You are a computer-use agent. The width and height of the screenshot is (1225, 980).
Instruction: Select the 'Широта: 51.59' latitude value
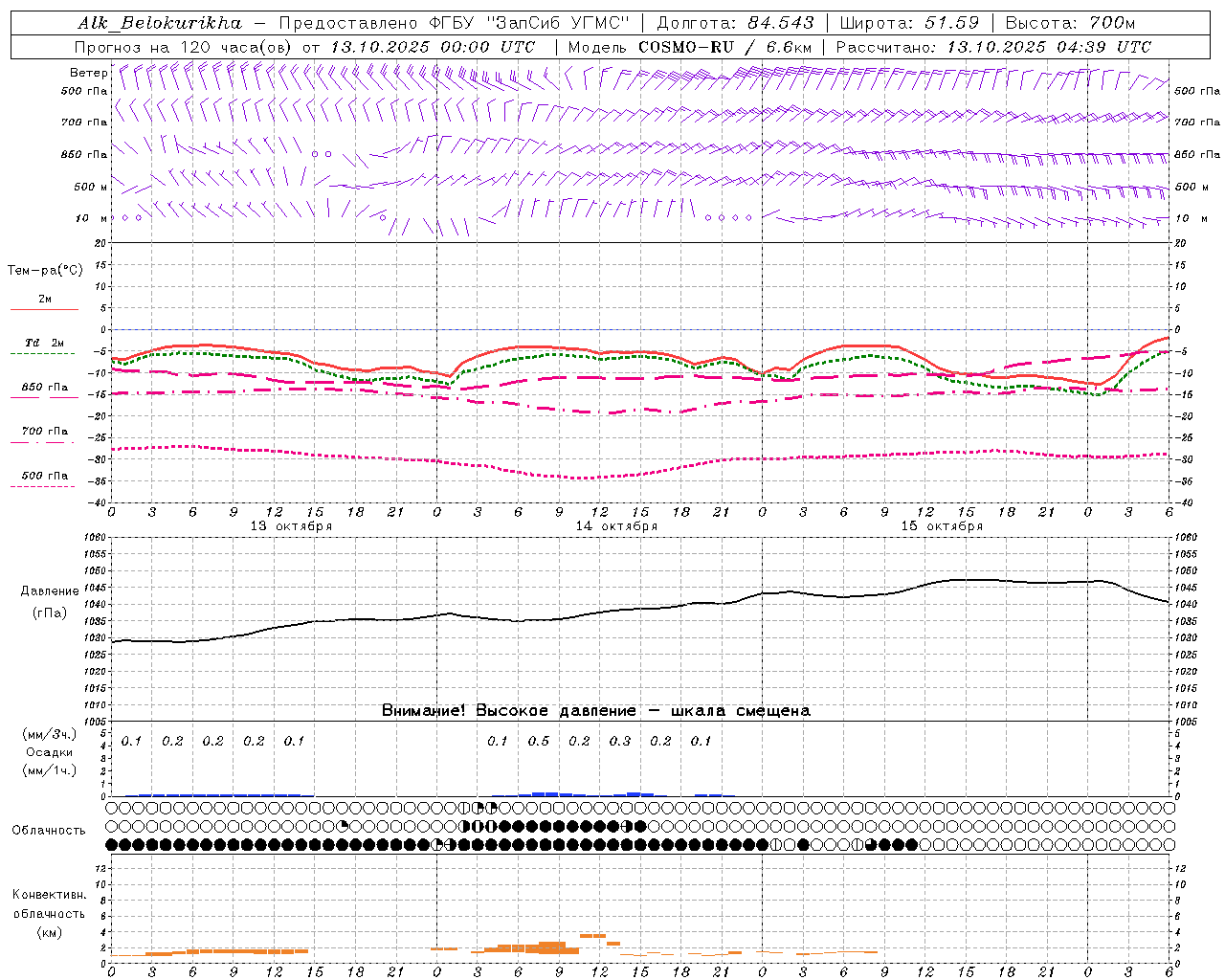click(x=910, y=23)
